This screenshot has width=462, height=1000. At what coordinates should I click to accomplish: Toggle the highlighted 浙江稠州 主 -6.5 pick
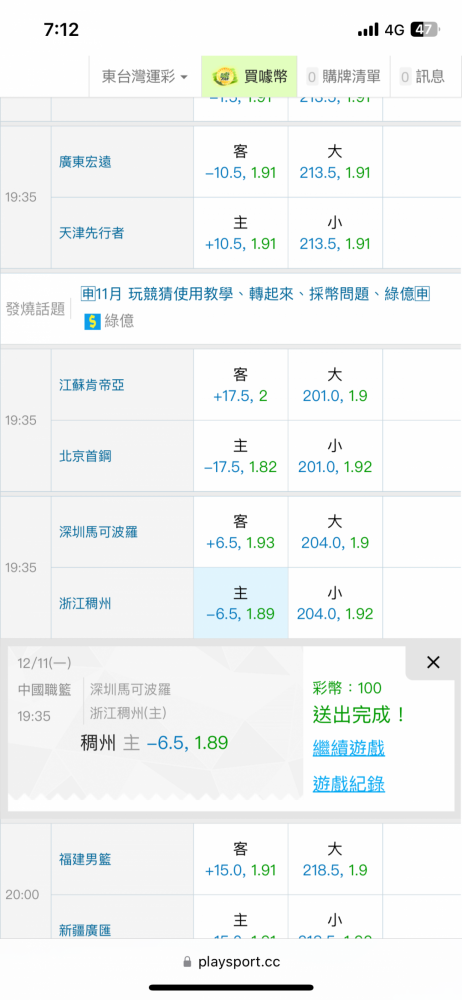241,603
